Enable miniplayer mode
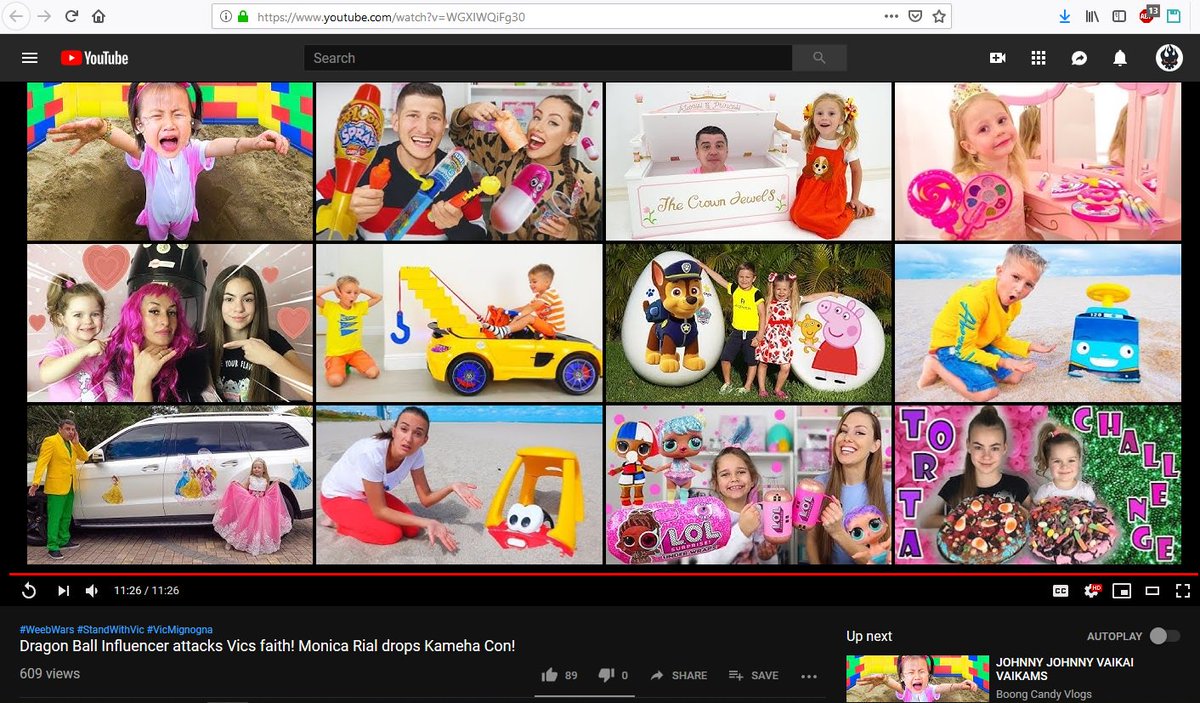Screen dimensions: 1200x703 coord(1121,591)
